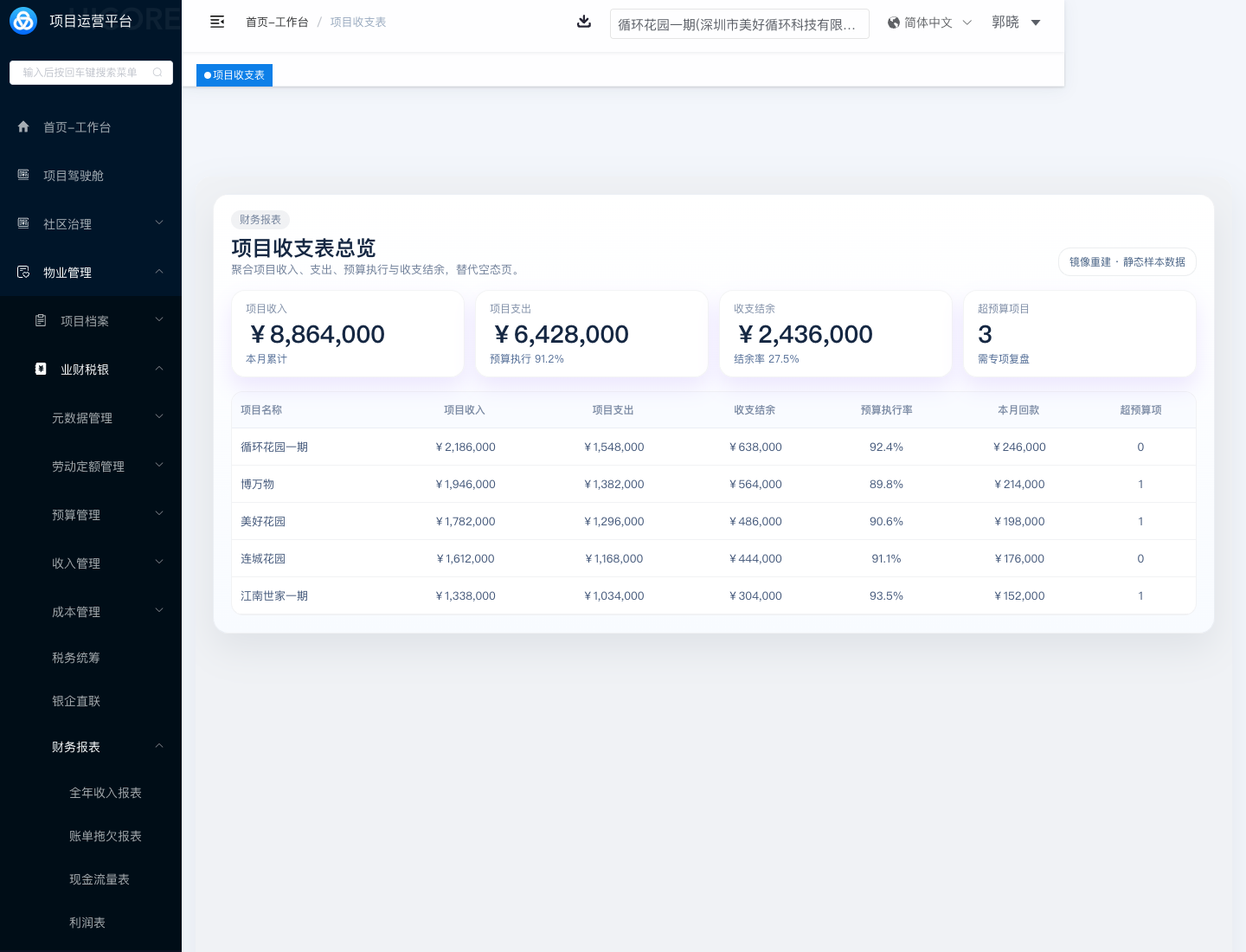This screenshot has width=1246, height=952.
Task: Toggle the sidebar collapse icon
Action: point(217,22)
